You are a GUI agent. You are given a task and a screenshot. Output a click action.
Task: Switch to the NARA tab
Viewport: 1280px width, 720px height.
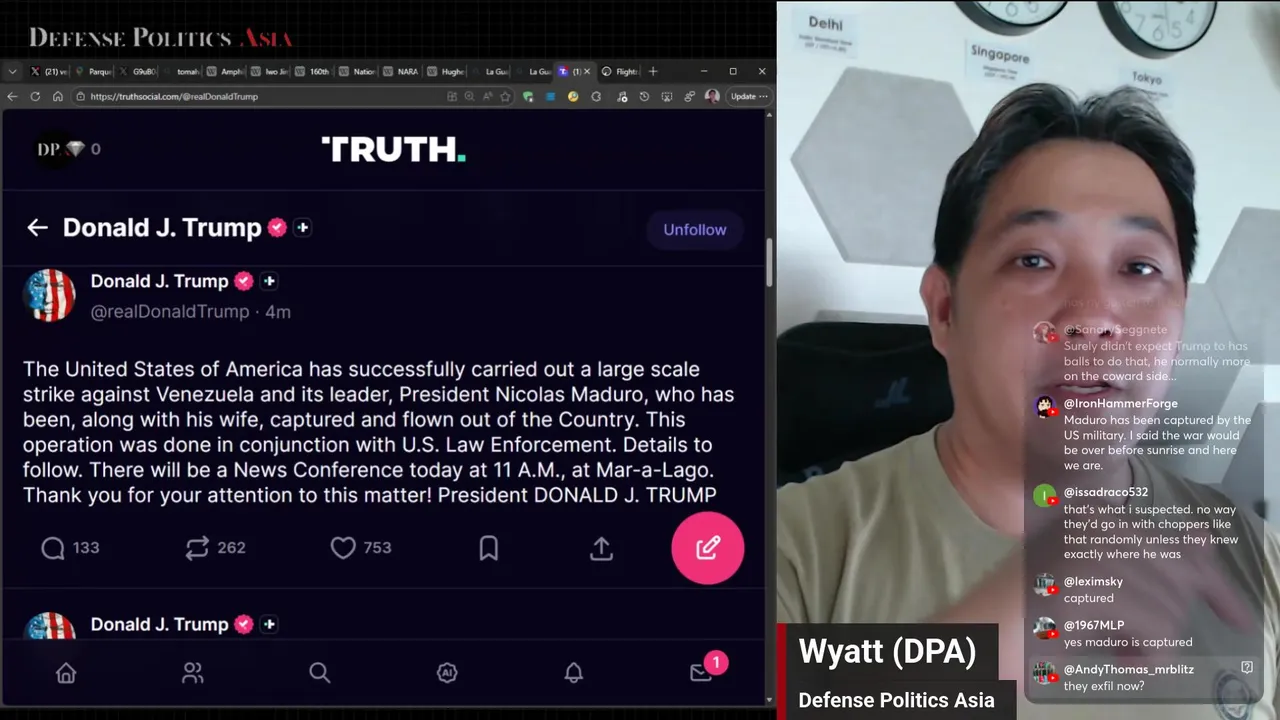[x=401, y=71]
